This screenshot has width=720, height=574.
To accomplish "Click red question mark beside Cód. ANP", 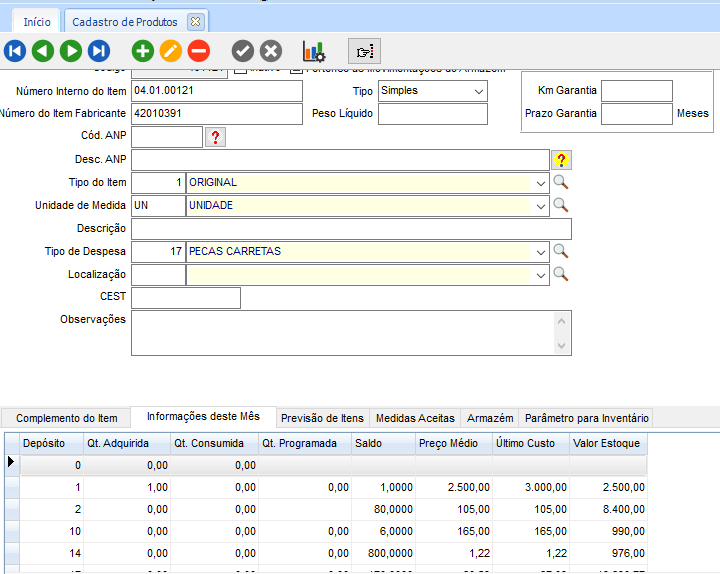I will 215,137.
